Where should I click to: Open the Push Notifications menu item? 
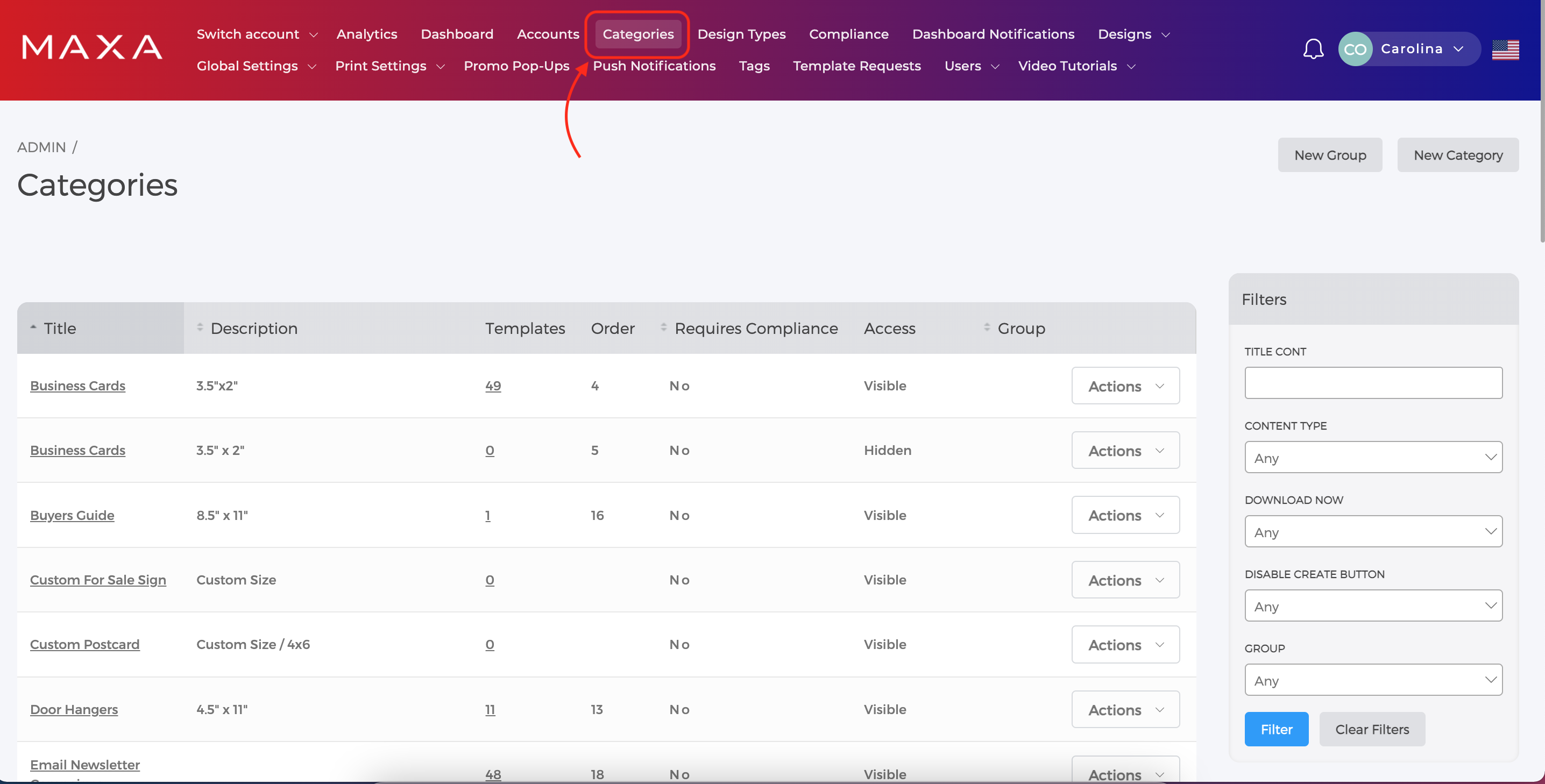[x=654, y=66]
